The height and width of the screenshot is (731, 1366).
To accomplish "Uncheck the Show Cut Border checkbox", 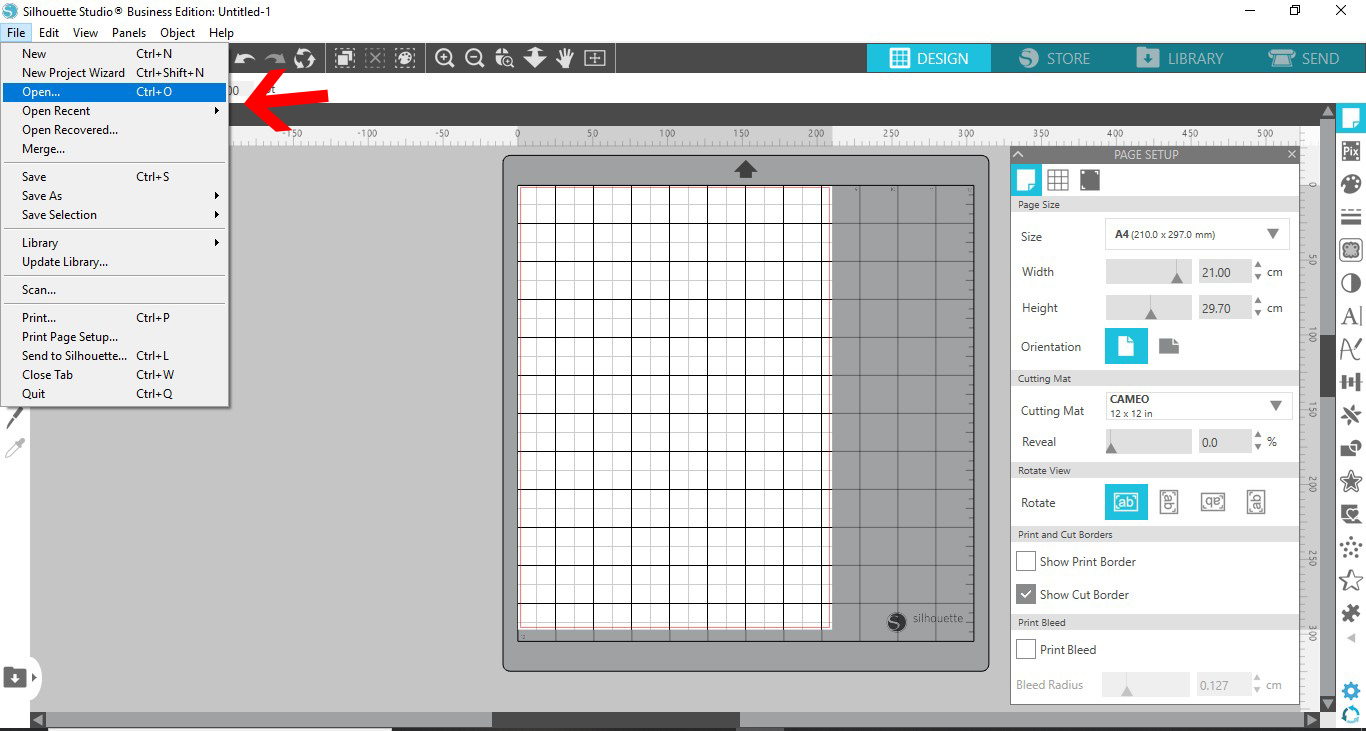I will point(1026,594).
